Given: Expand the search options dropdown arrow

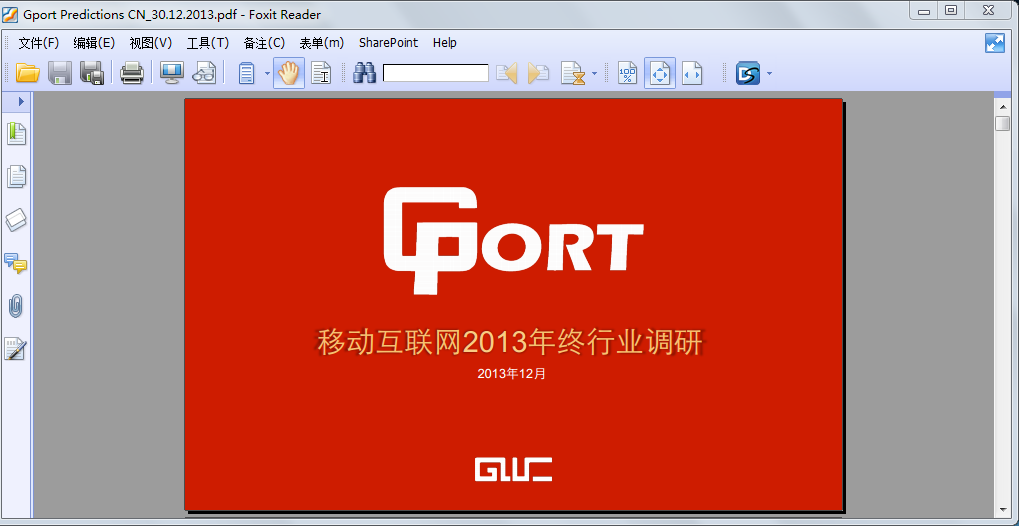Looking at the screenshot, I should coord(595,73).
